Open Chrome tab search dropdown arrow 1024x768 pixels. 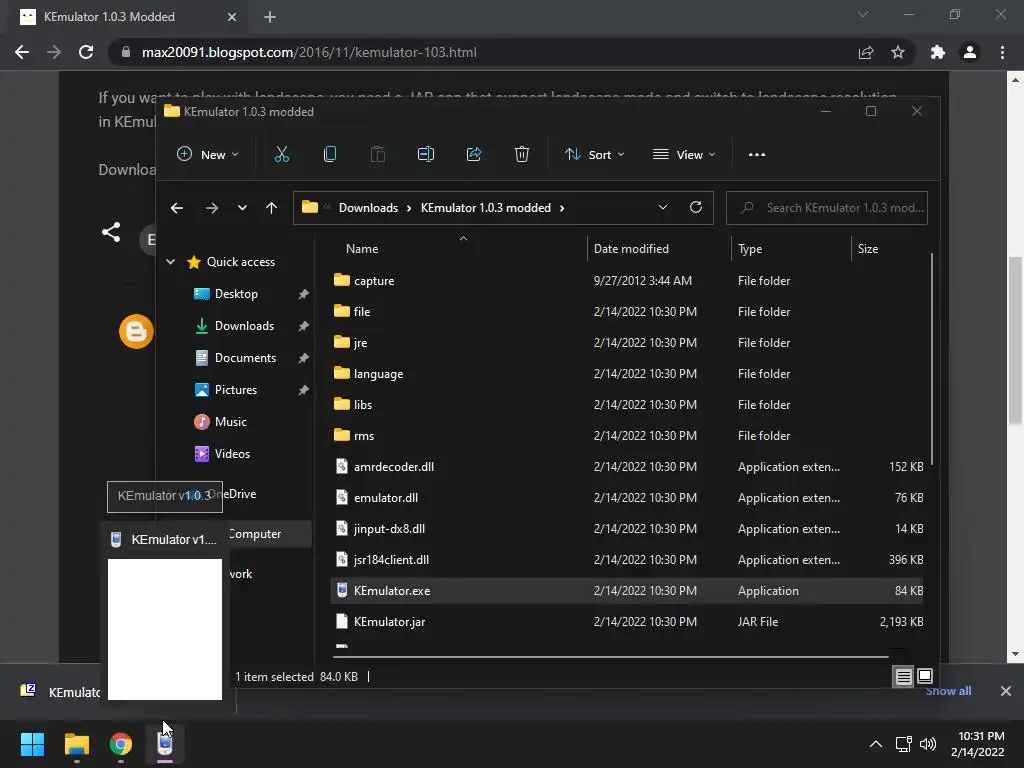863,14
